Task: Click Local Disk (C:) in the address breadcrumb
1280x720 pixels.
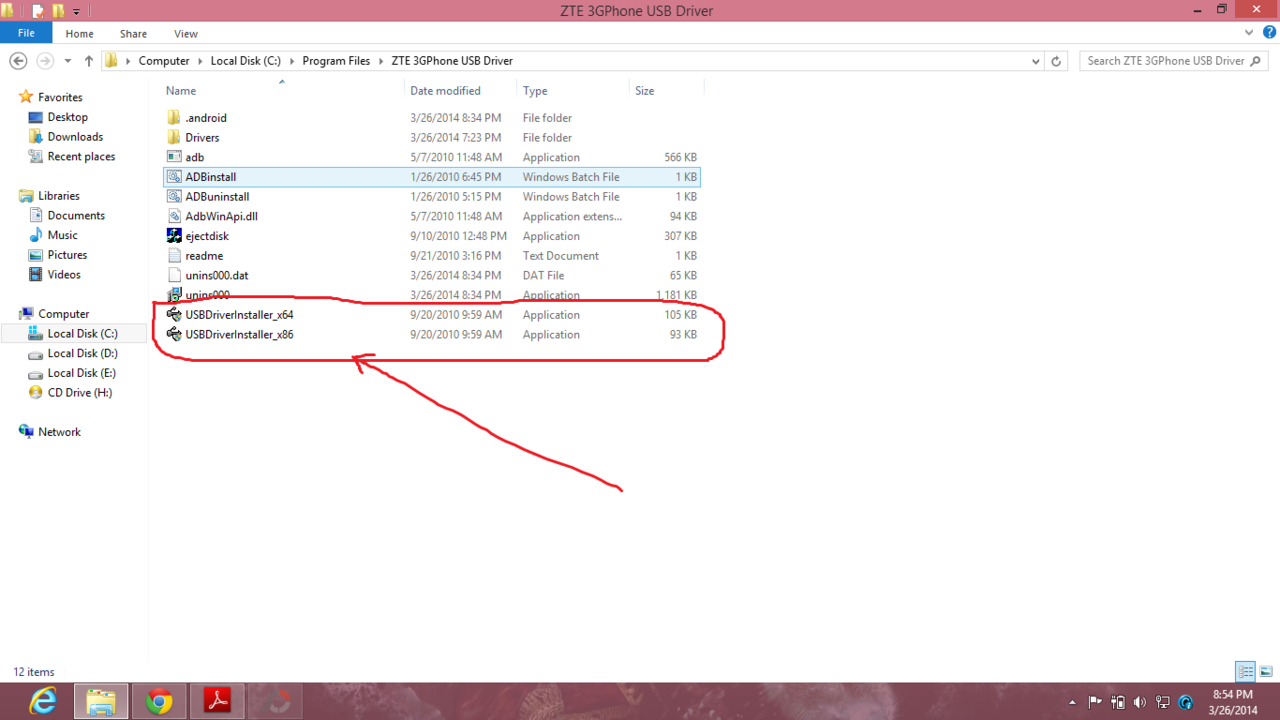Action: [246, 61]
